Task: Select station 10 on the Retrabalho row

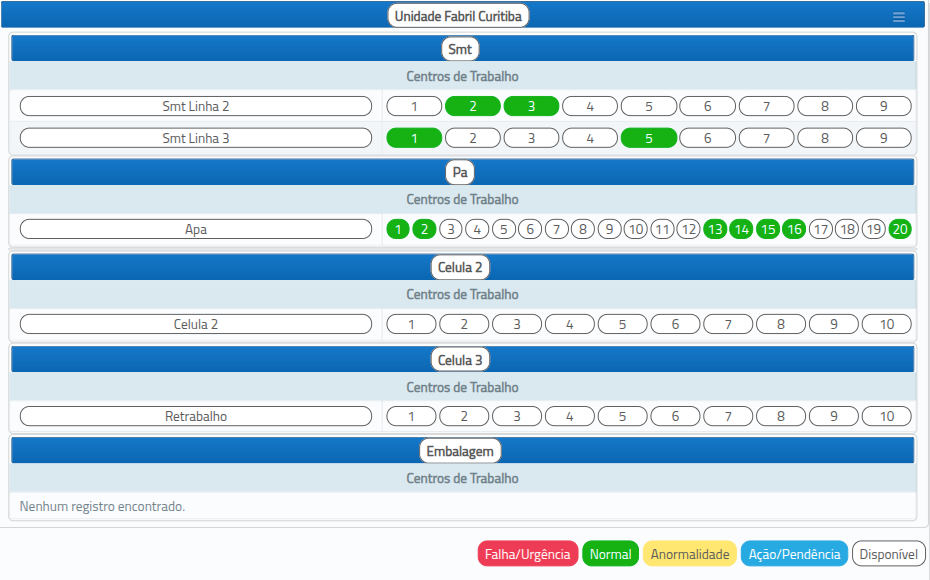Action: point(886,416)
